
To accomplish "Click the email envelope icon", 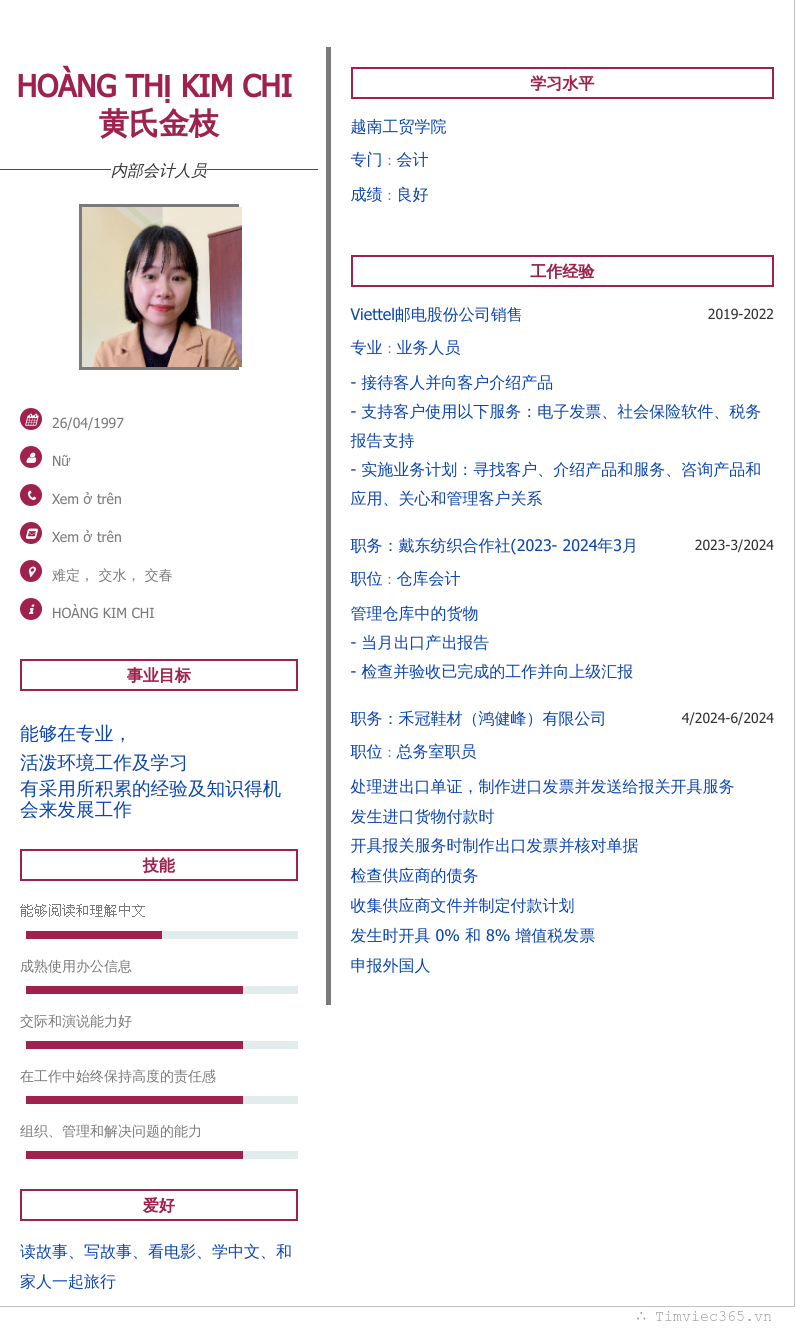I will click(31, 533).
